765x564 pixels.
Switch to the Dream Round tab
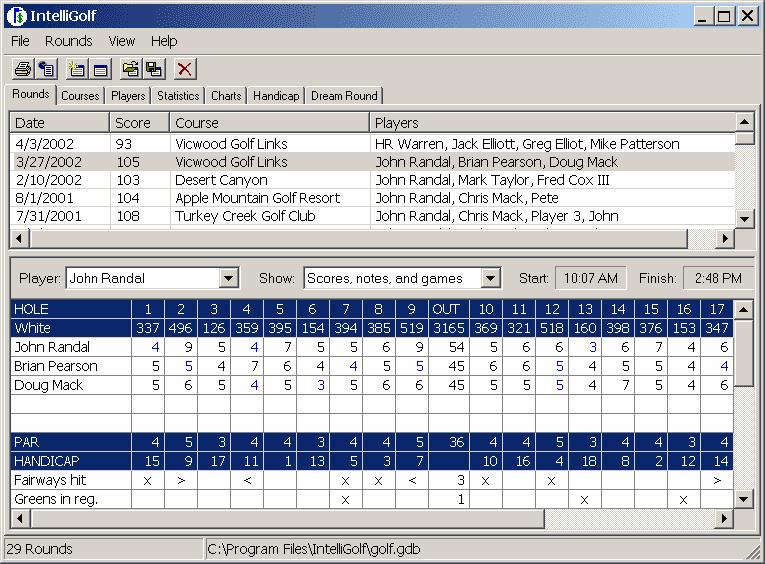(x=344, y=96)
